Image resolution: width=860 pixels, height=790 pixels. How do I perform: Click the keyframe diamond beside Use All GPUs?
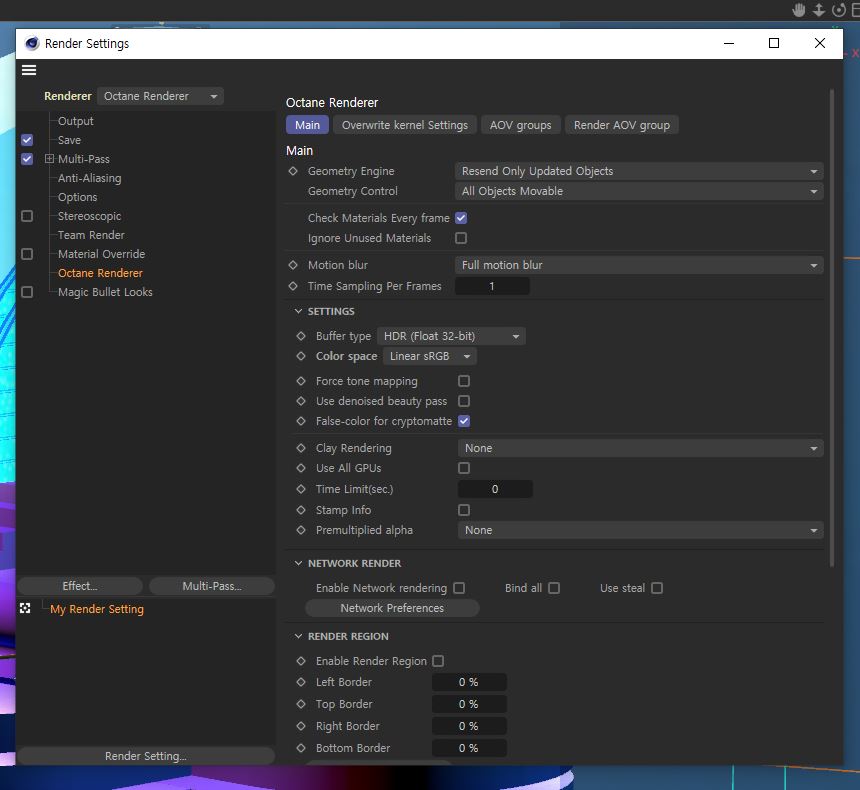coord(301,468)
